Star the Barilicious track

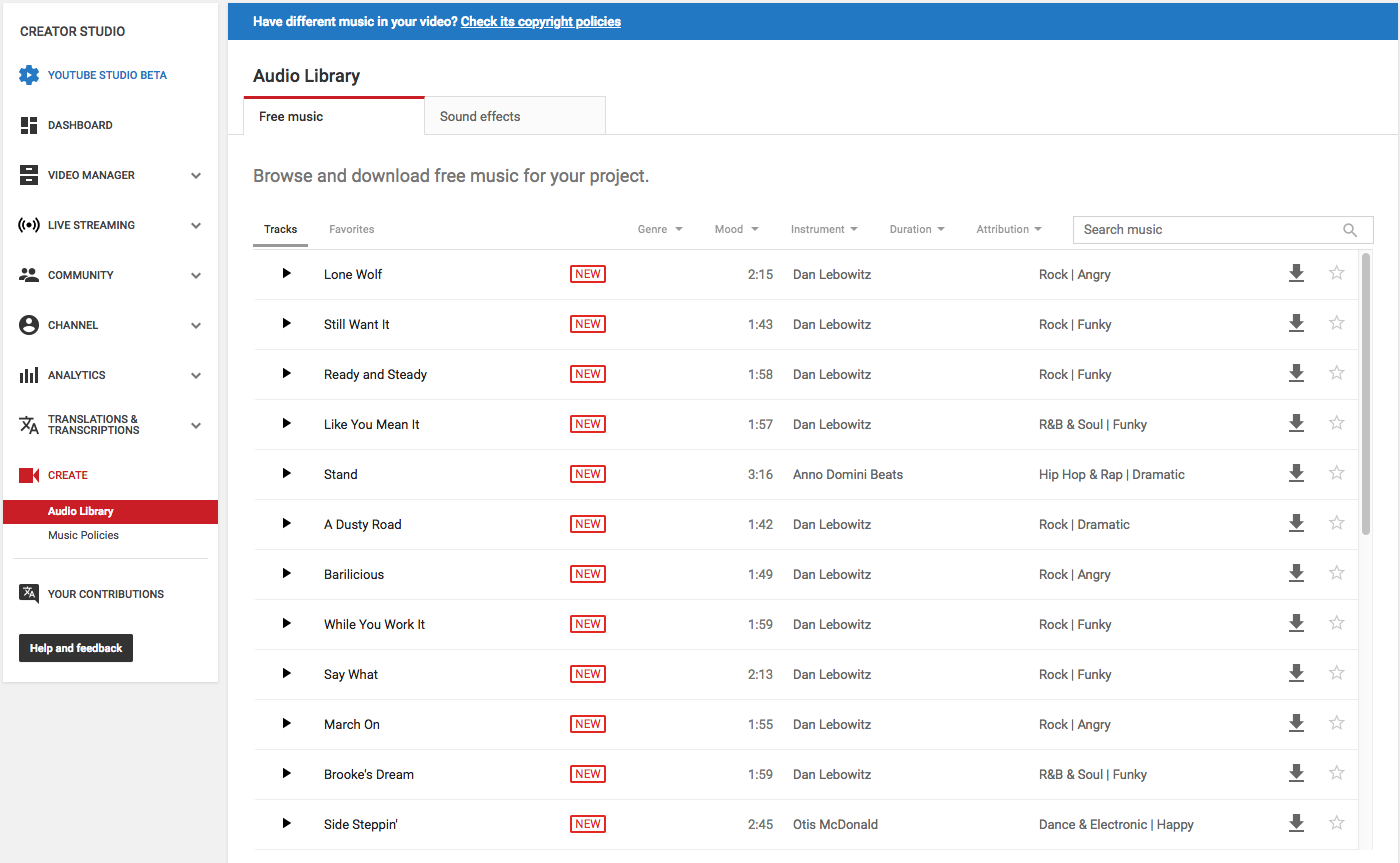pyautogui.click(x=1337, y=572)
